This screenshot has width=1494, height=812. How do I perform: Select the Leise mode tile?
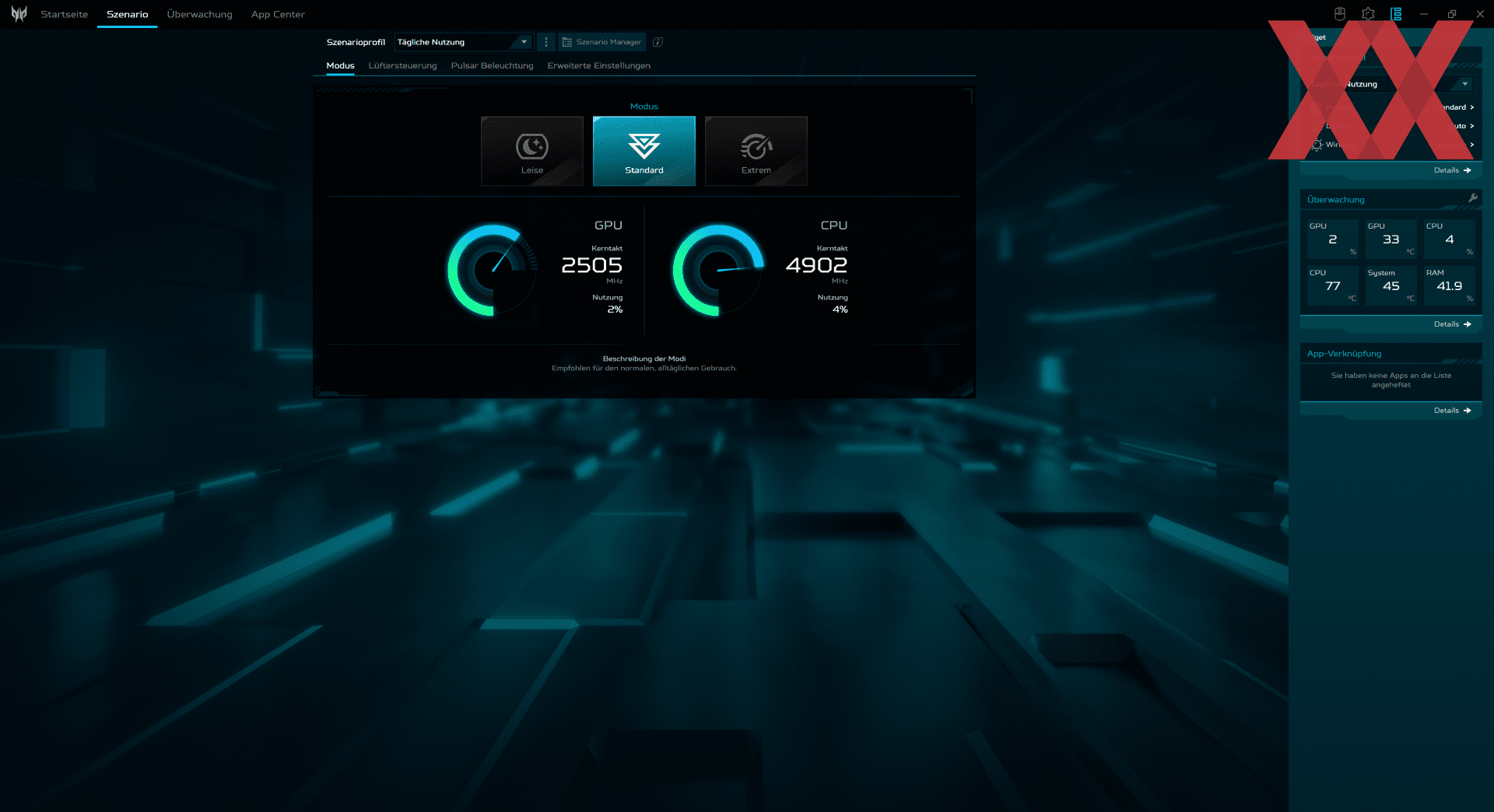532,151
